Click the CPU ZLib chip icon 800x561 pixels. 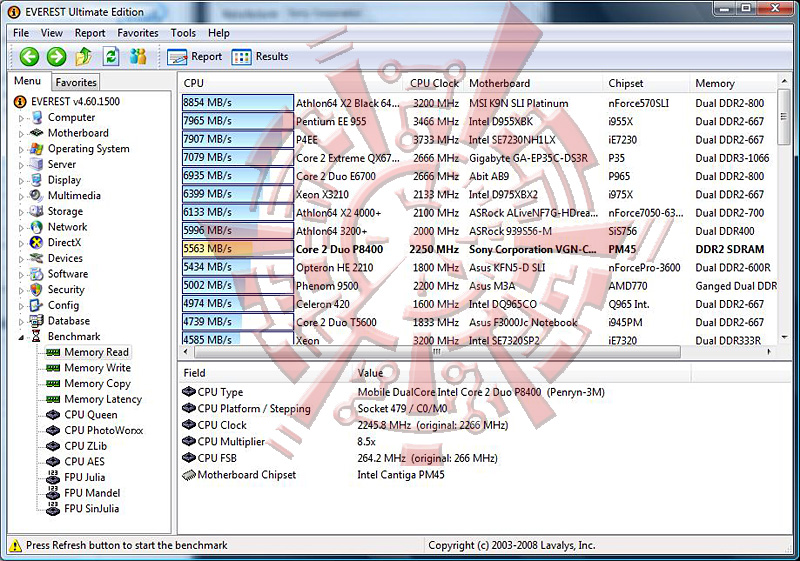[x=53, y=446]
